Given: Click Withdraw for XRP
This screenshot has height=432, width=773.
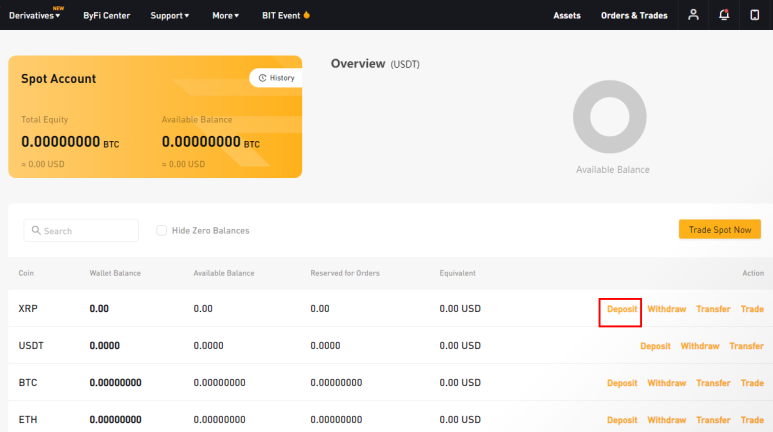Looking at the screenshot, I should [667, 309].
